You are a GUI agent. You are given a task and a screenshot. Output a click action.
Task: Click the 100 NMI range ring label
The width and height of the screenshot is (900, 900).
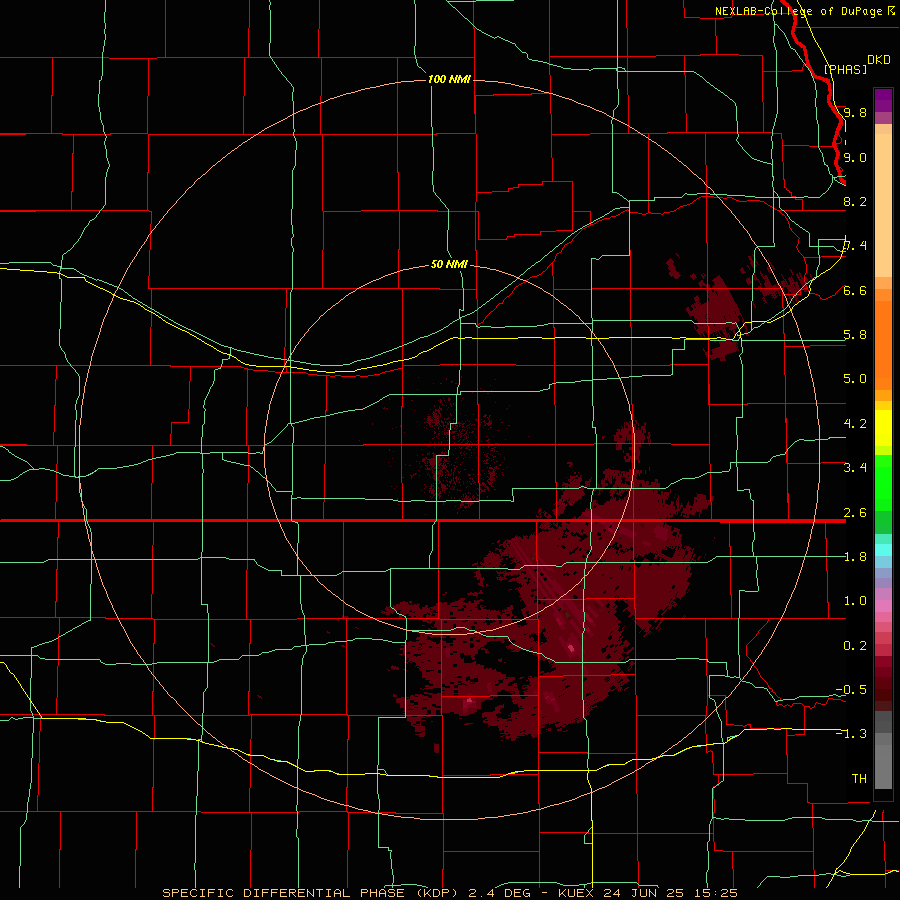pos(449,79)
